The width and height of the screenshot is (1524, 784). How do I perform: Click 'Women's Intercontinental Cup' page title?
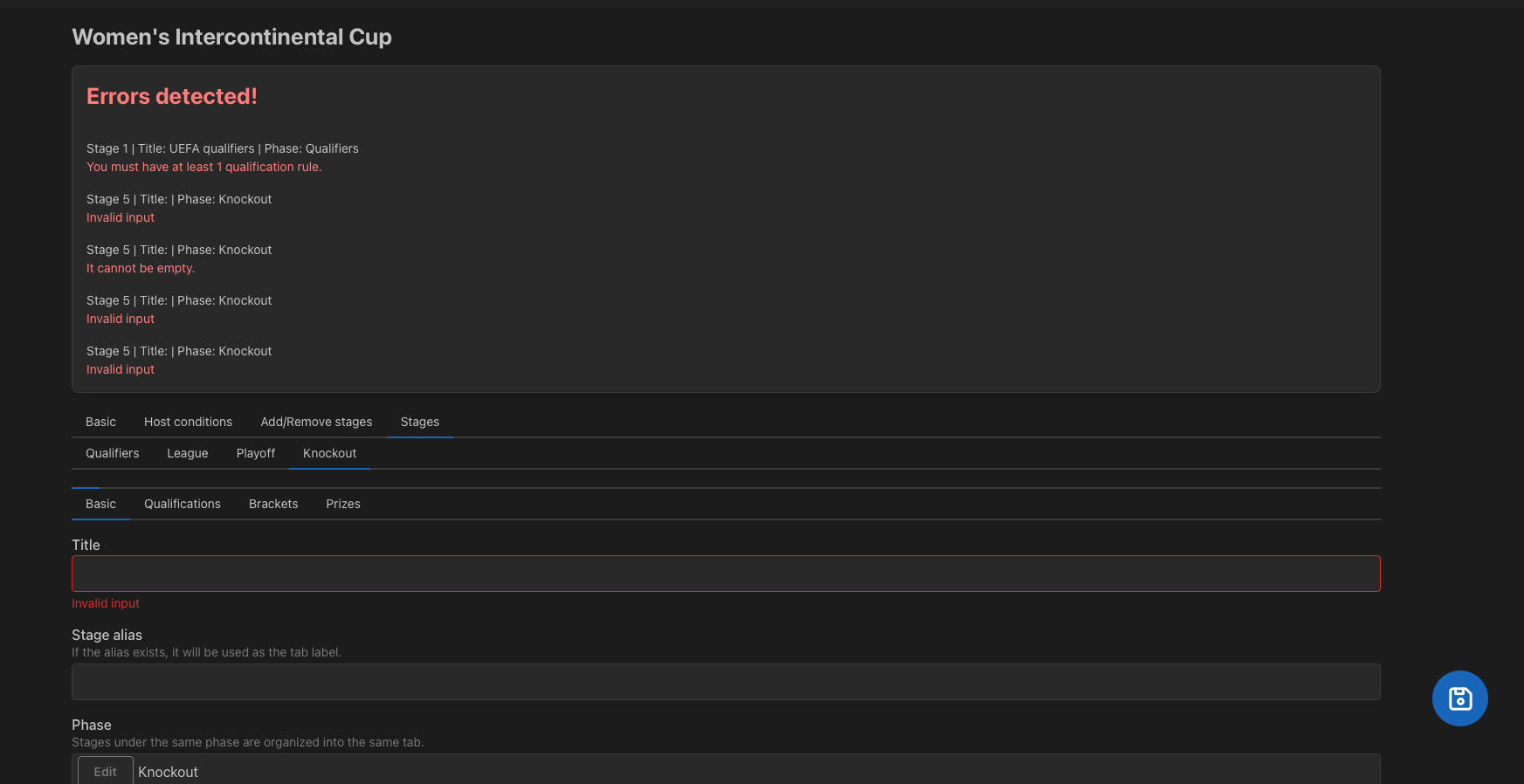pos(231,37)
